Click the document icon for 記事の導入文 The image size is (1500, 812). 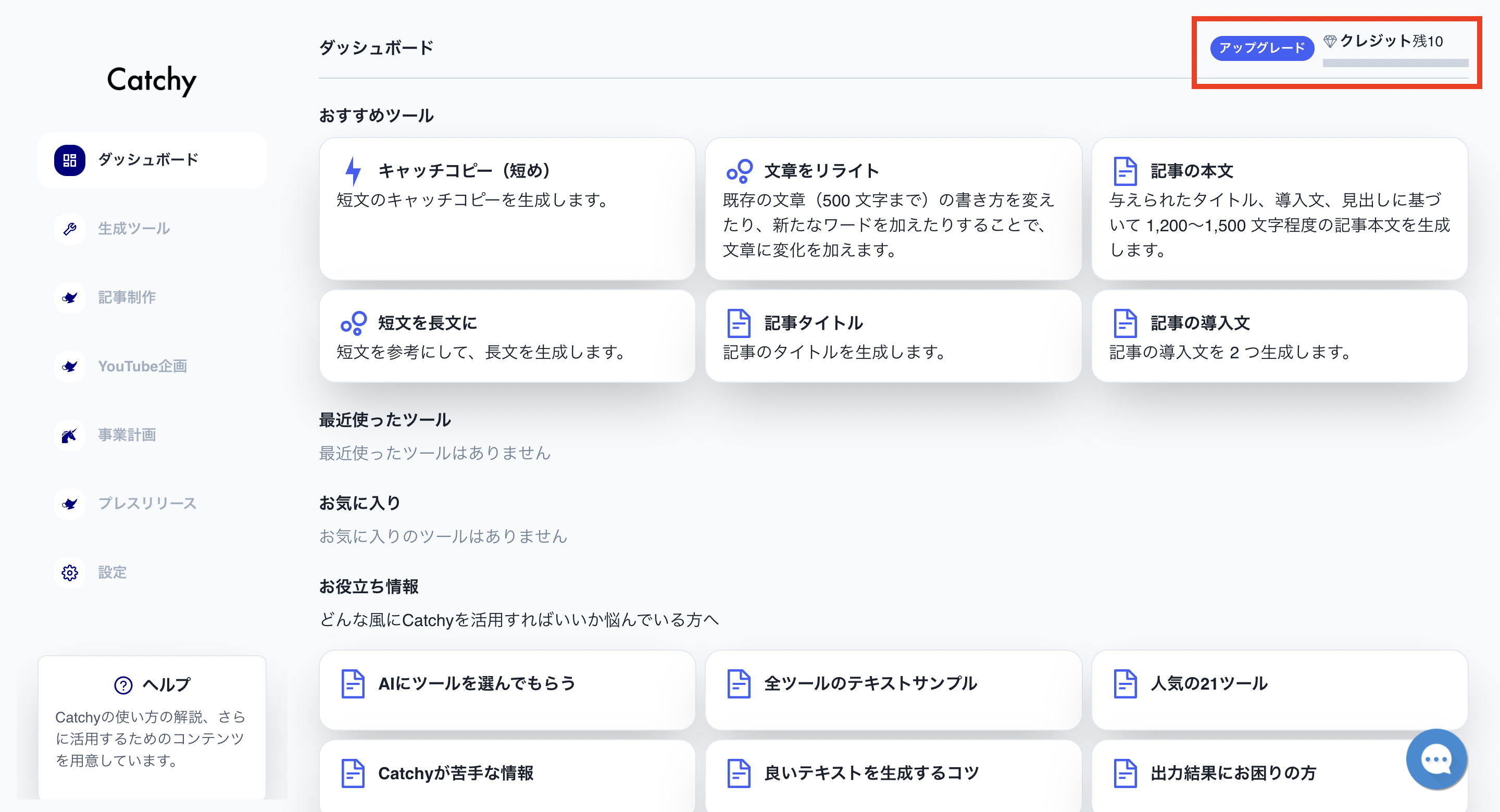coord(1125,323)
